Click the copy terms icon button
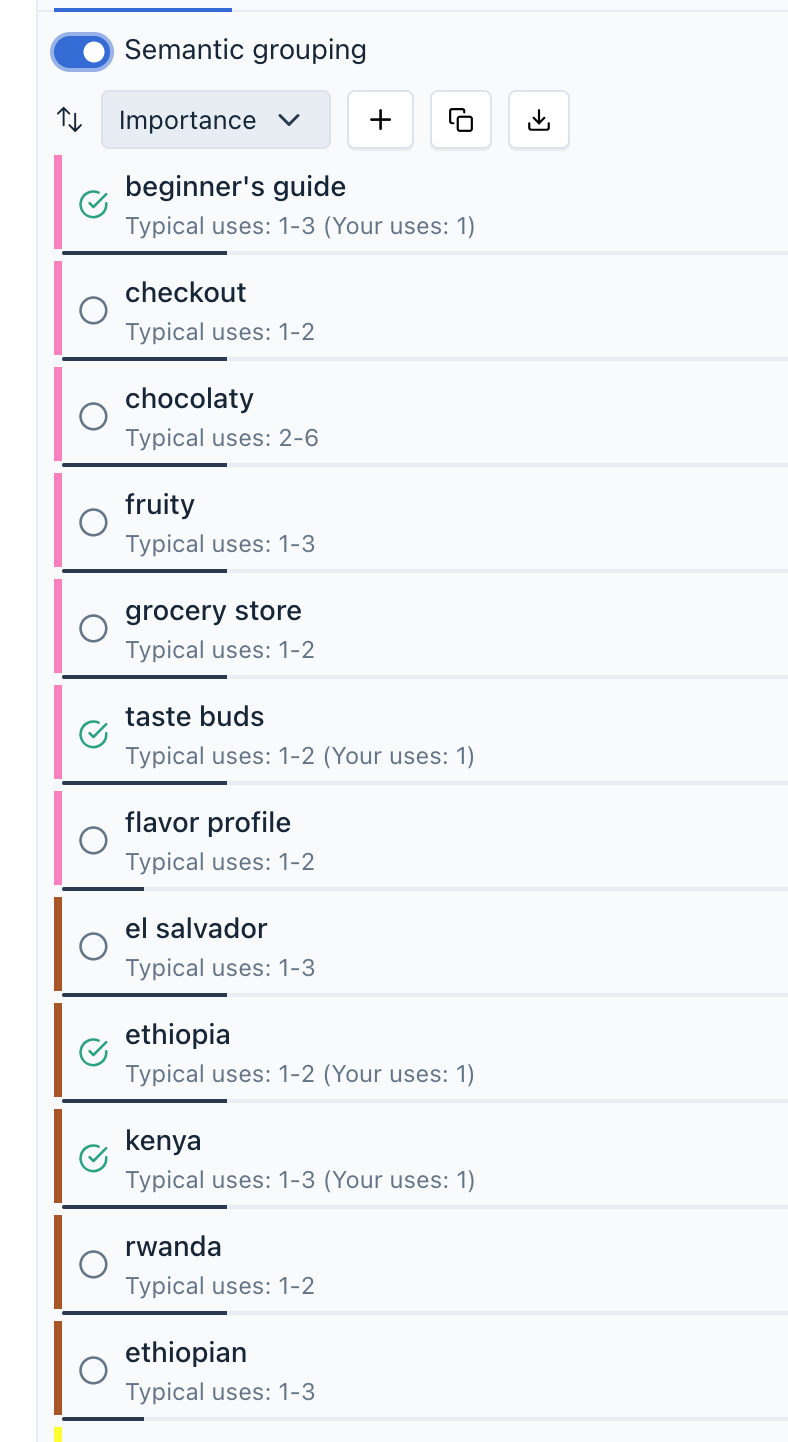This screenshot has height=1442, width=788. (461, 120)
